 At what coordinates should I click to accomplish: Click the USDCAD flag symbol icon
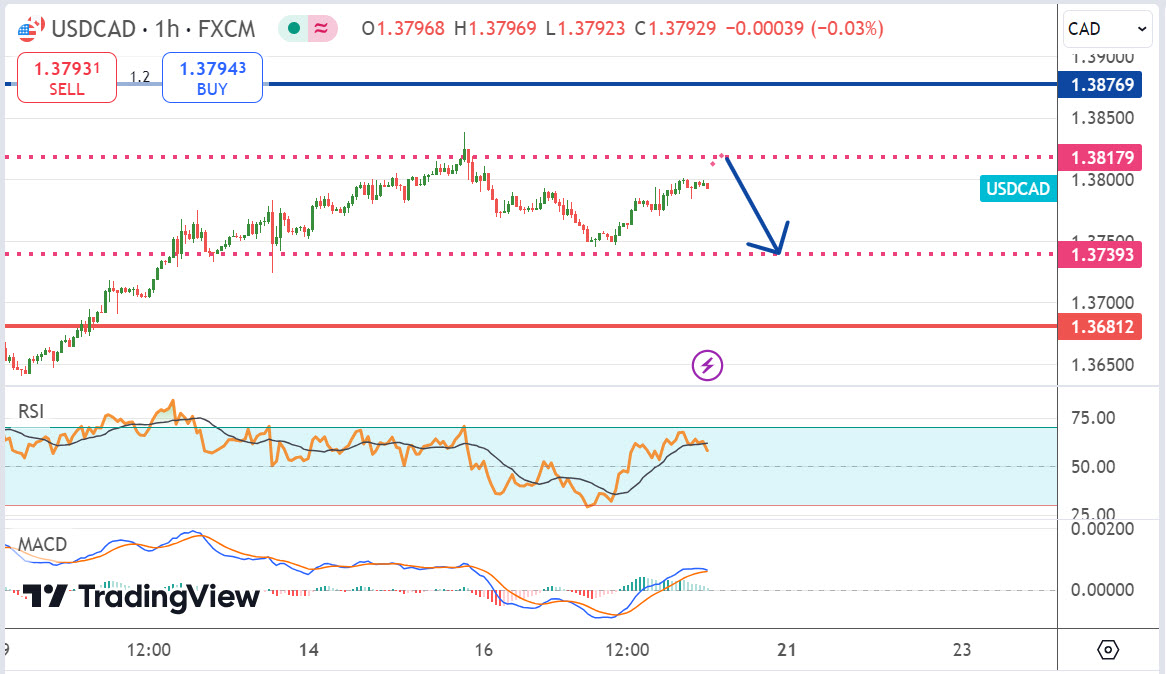click(x=30, y=29)
